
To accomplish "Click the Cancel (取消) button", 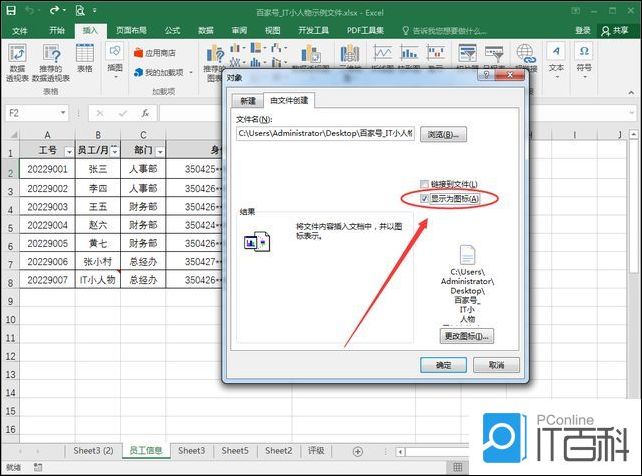I will [496, 365].
